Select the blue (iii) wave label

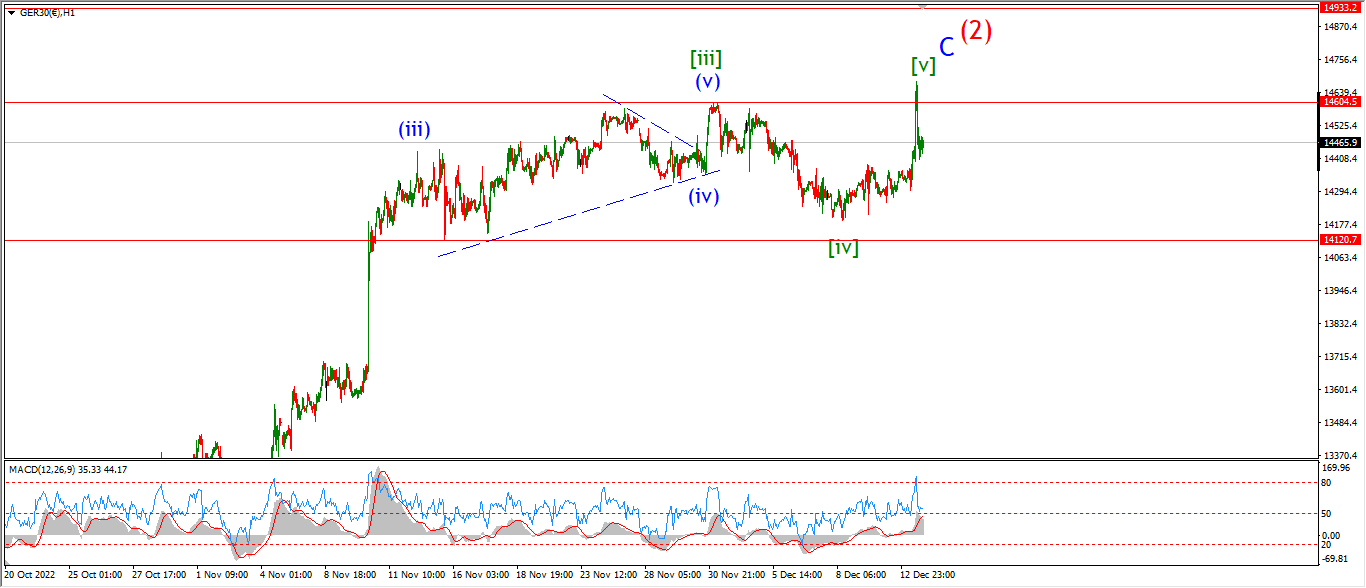click(414, 129)
